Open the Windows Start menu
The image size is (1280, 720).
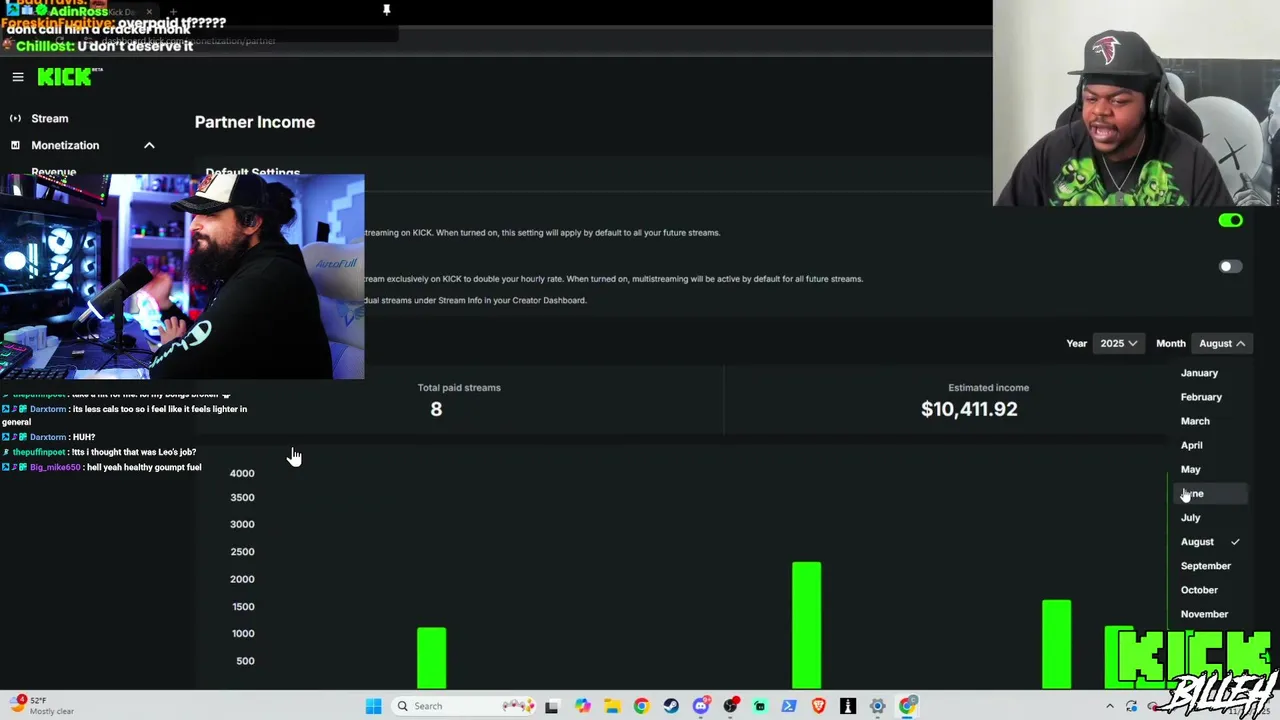coord(373,706)
